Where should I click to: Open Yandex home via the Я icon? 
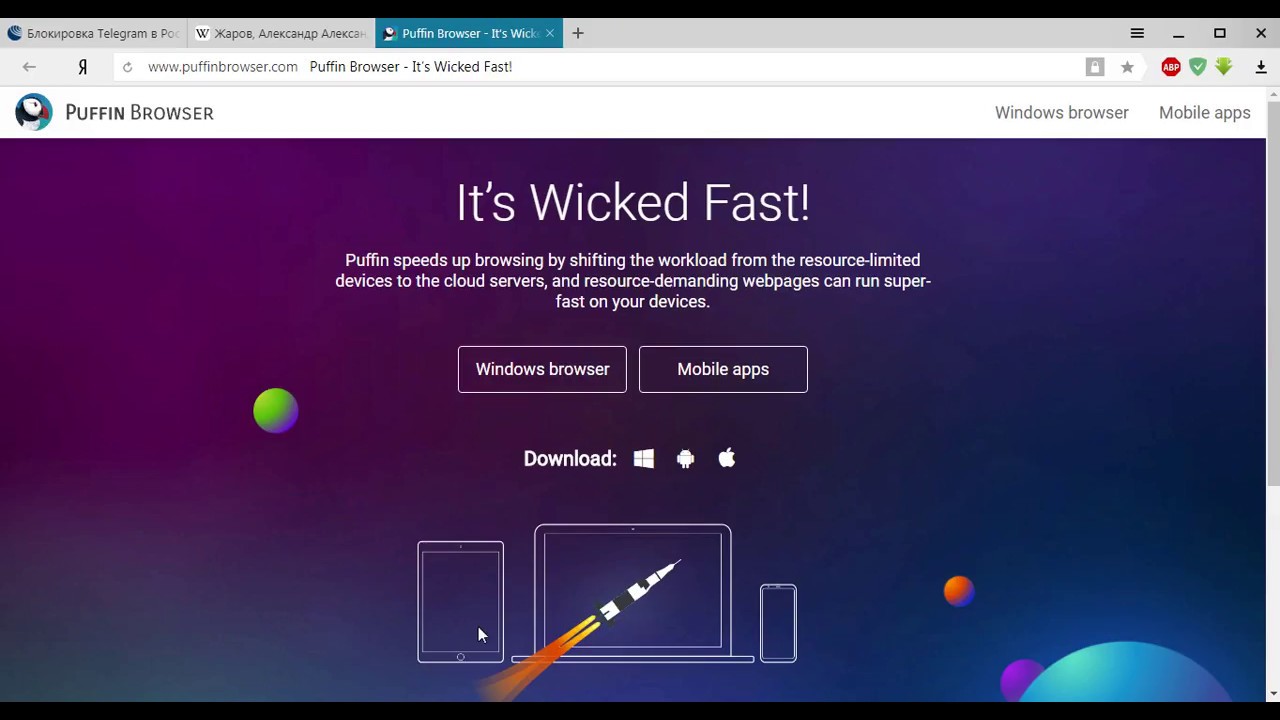[83, 67]
